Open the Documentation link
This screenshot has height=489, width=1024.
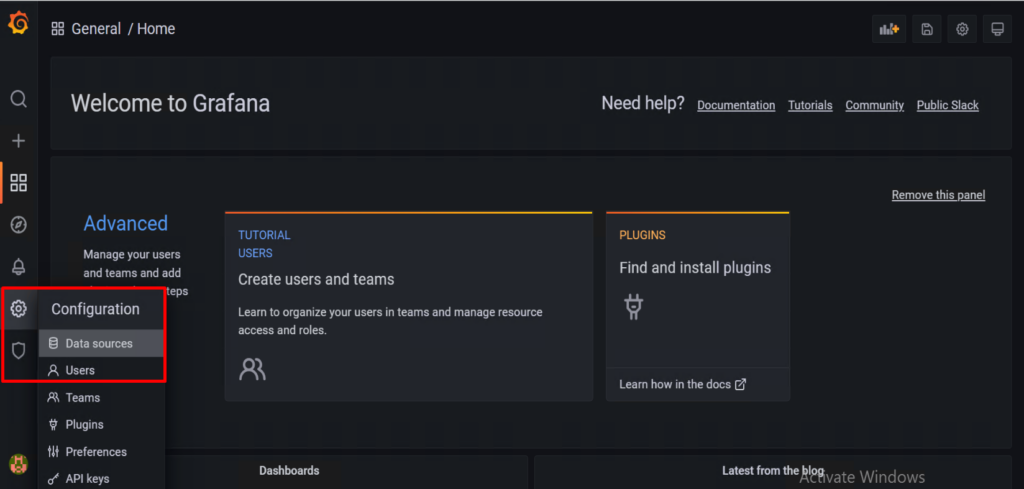tap(736, 105)
